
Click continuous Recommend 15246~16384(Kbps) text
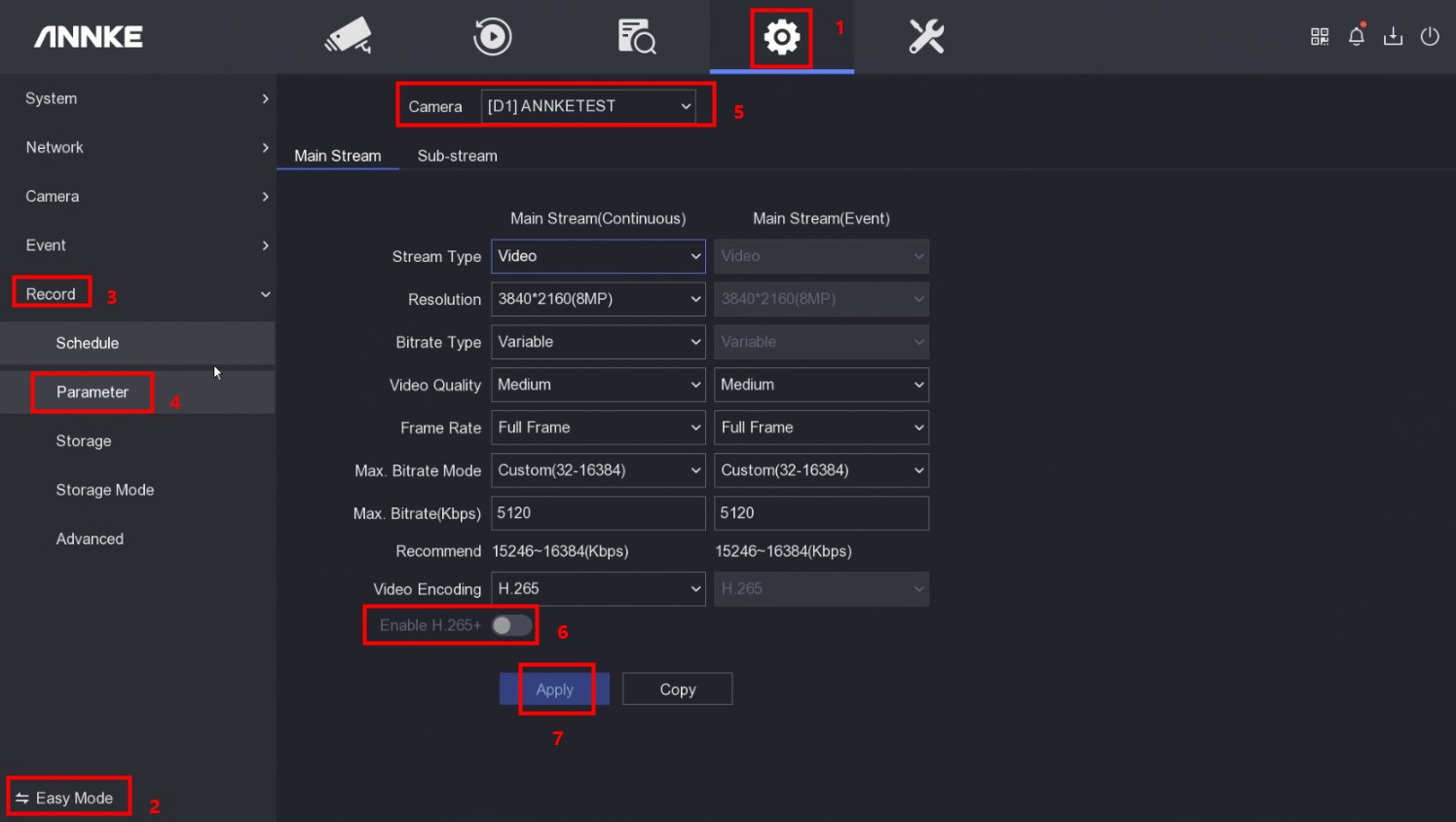560,551
